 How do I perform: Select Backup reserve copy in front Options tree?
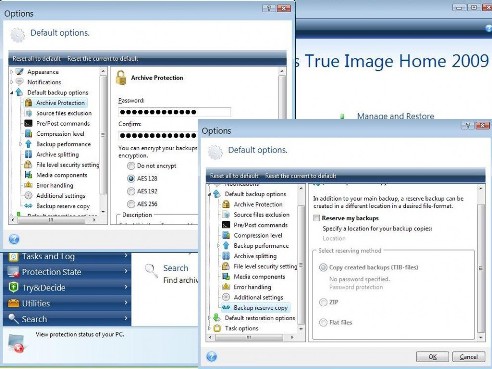(x=260, y=307)
